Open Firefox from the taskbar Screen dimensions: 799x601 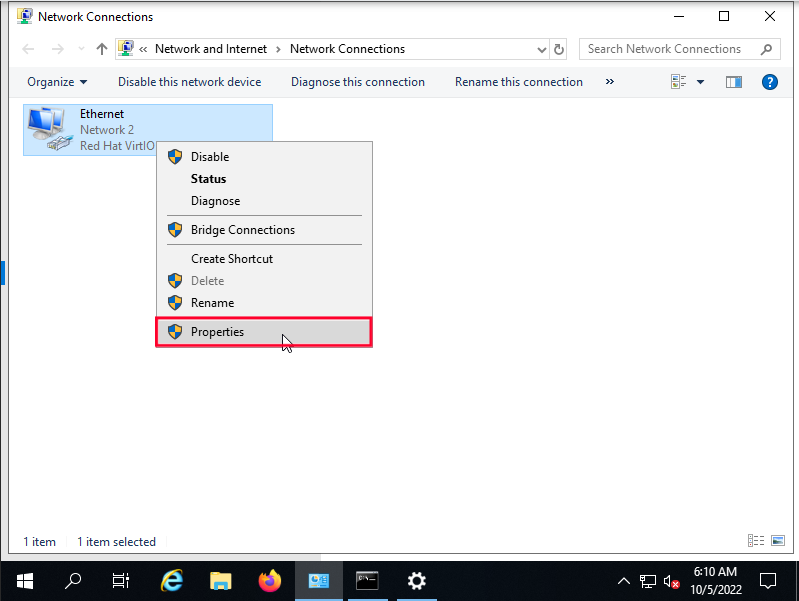270,580
